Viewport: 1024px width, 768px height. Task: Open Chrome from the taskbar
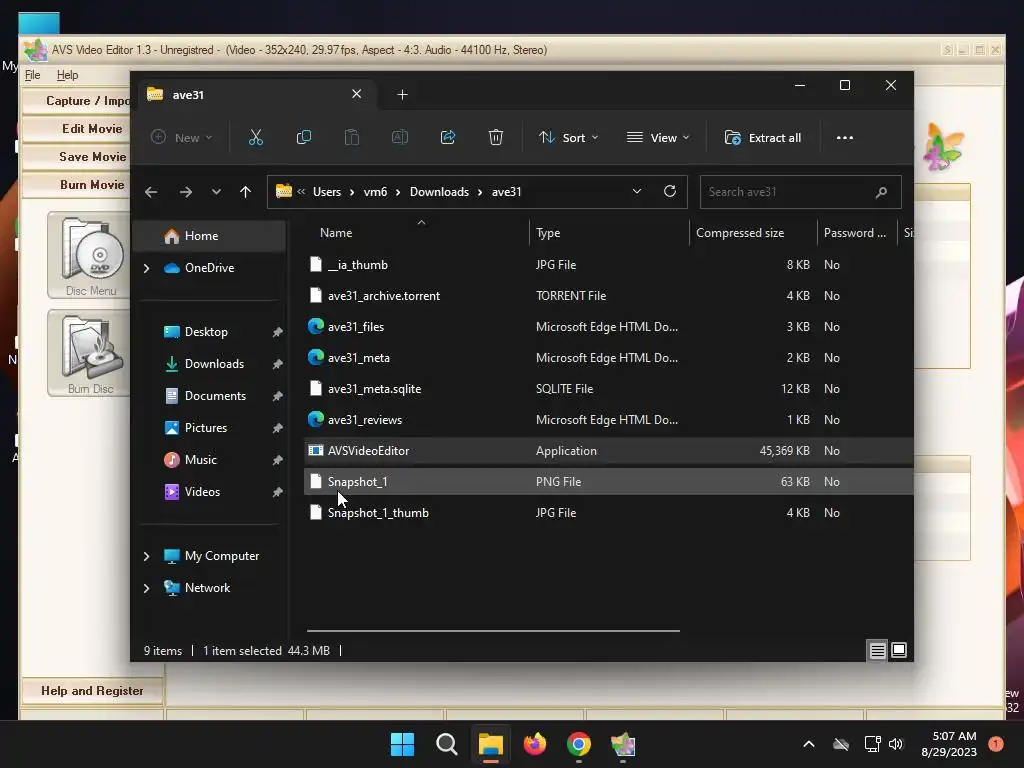click(x=579, y=744)
